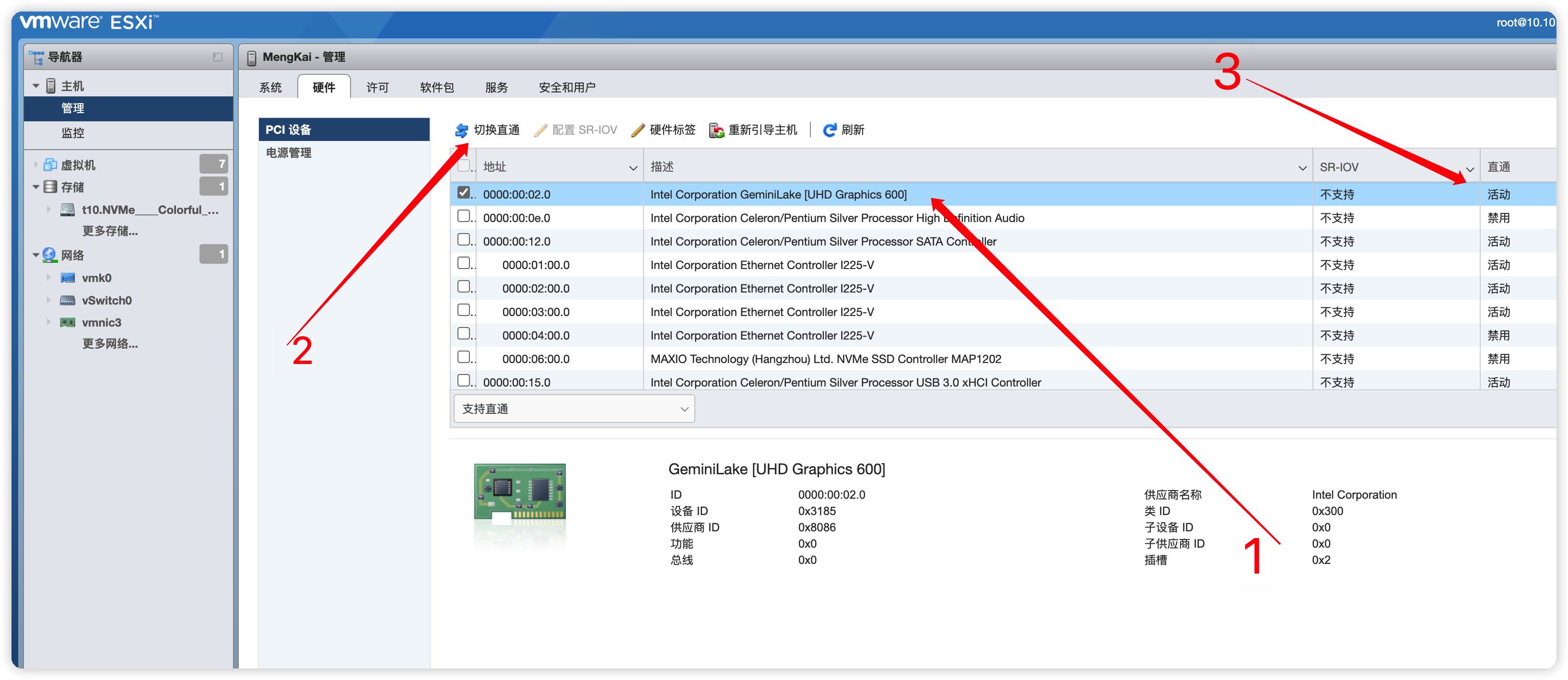Click the networking (网络) globe icon
Screen dimensions: 1568x680
[50, 255]
